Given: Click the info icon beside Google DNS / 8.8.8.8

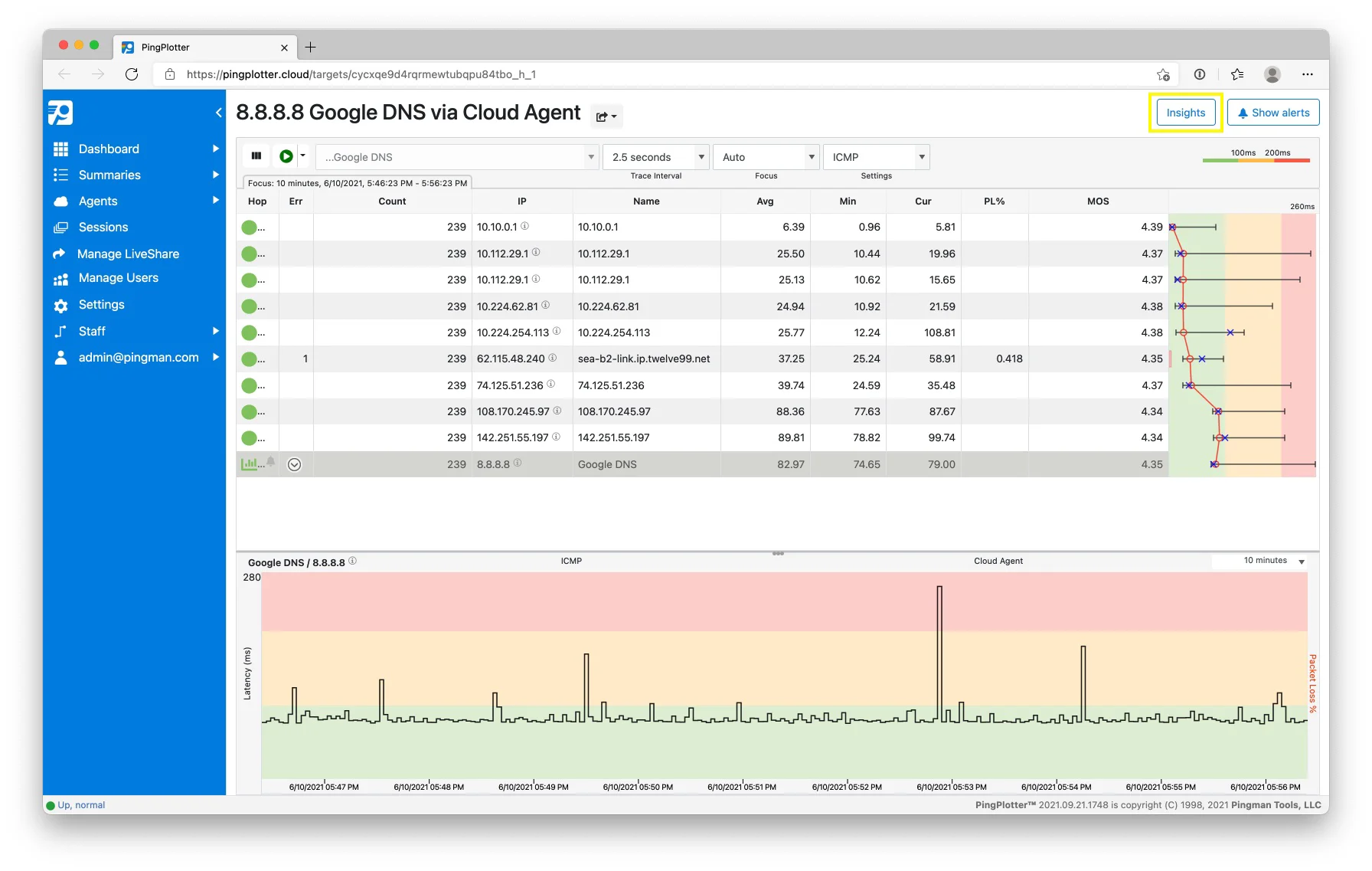Looking at the screenshot, I should click(353, 561).
